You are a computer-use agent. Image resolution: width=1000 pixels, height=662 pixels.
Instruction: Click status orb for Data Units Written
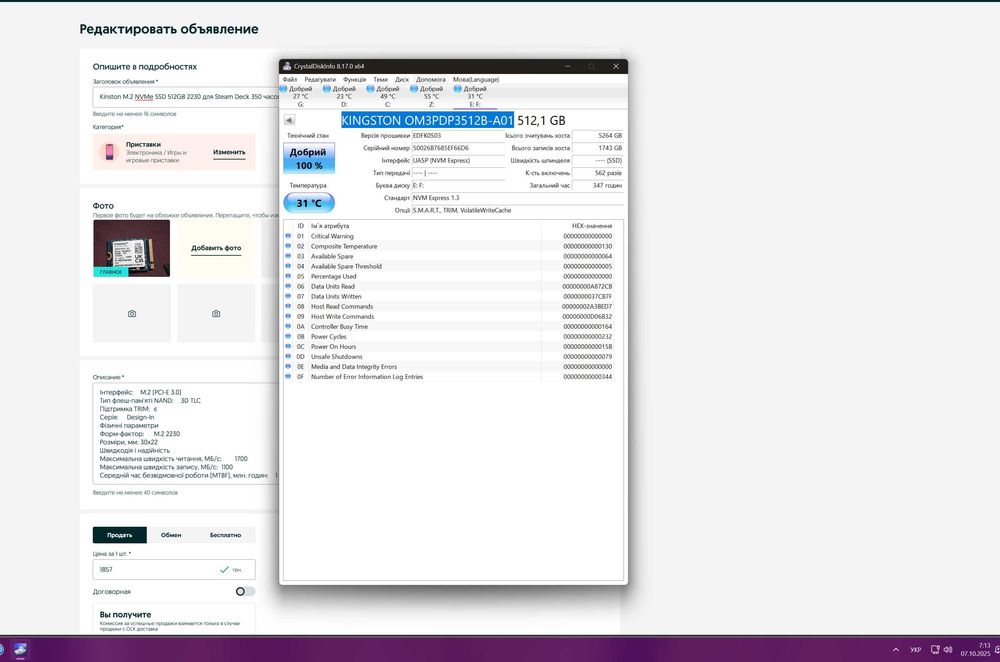pyautogui.click(x=288, y=297)
